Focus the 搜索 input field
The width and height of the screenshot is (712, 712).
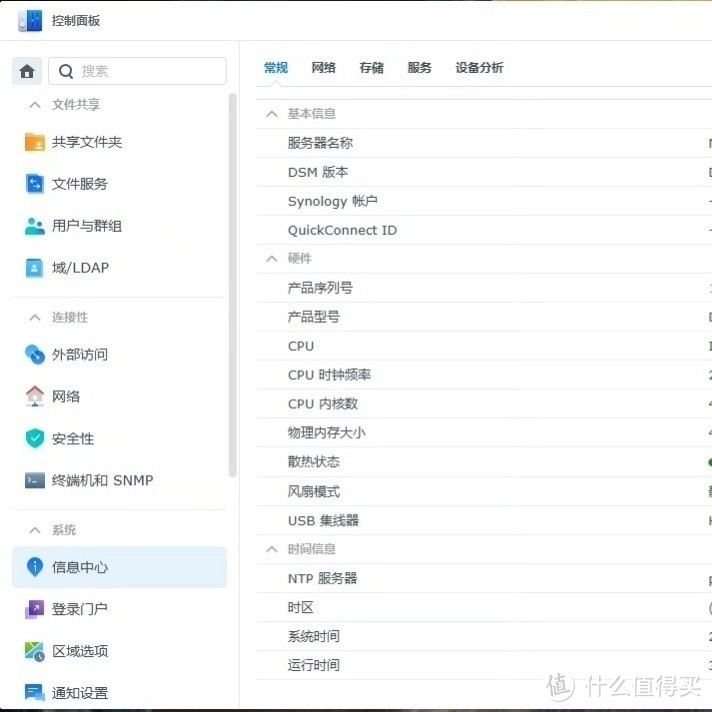pos(137,71)
